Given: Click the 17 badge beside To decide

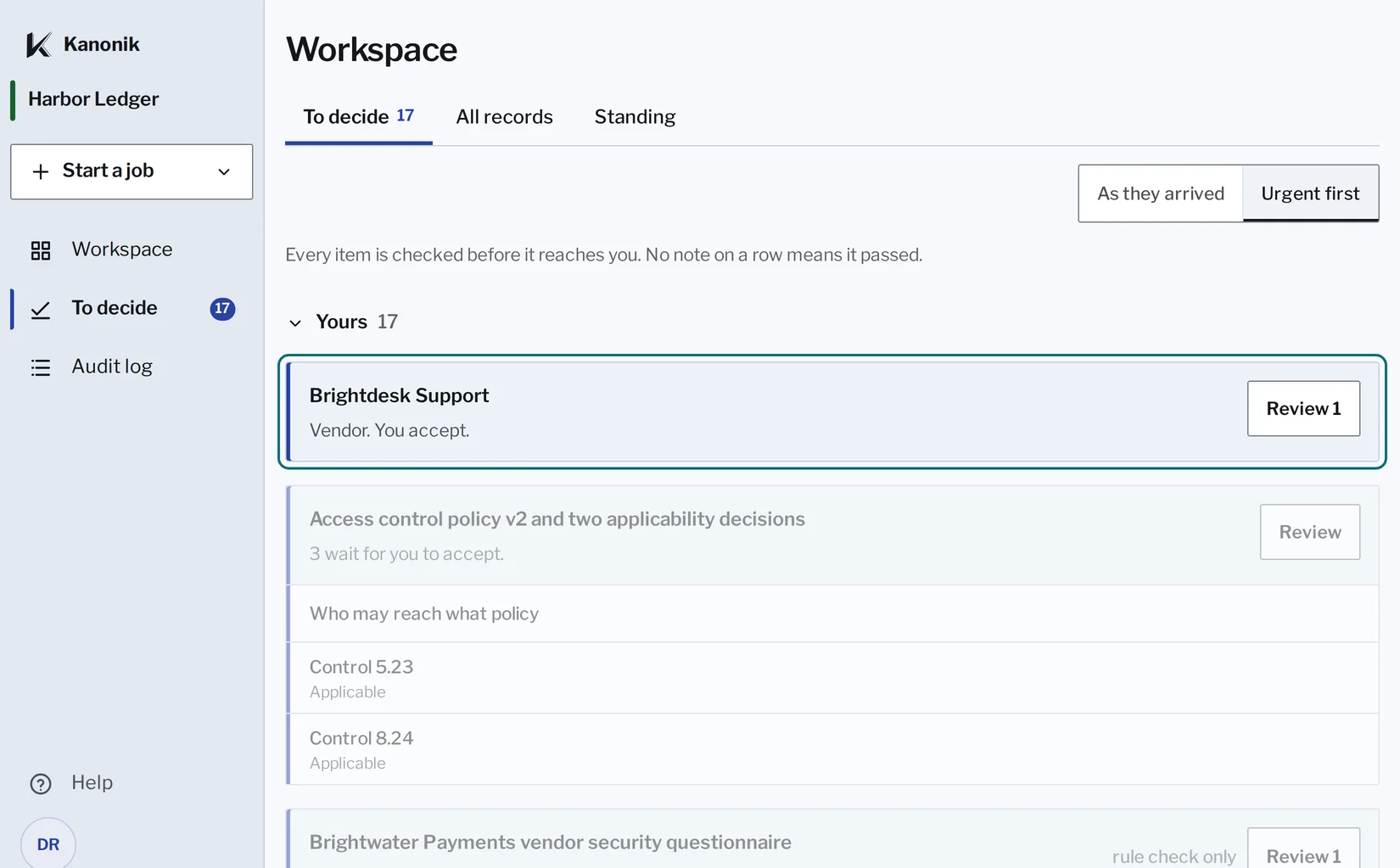Looking at the screenshot, I should [x=222, y=309].
